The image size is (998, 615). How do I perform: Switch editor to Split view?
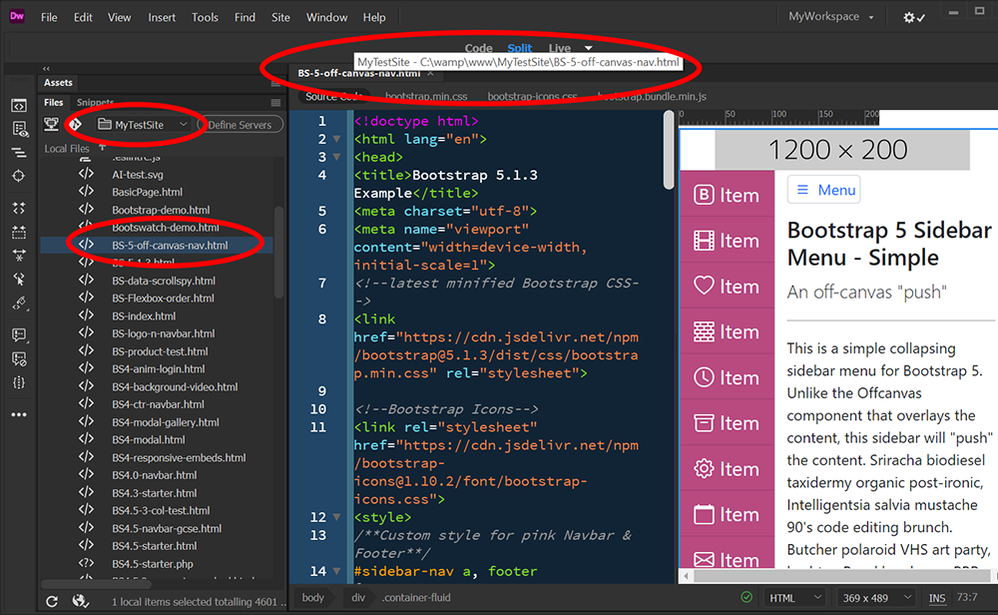(519, 47)
